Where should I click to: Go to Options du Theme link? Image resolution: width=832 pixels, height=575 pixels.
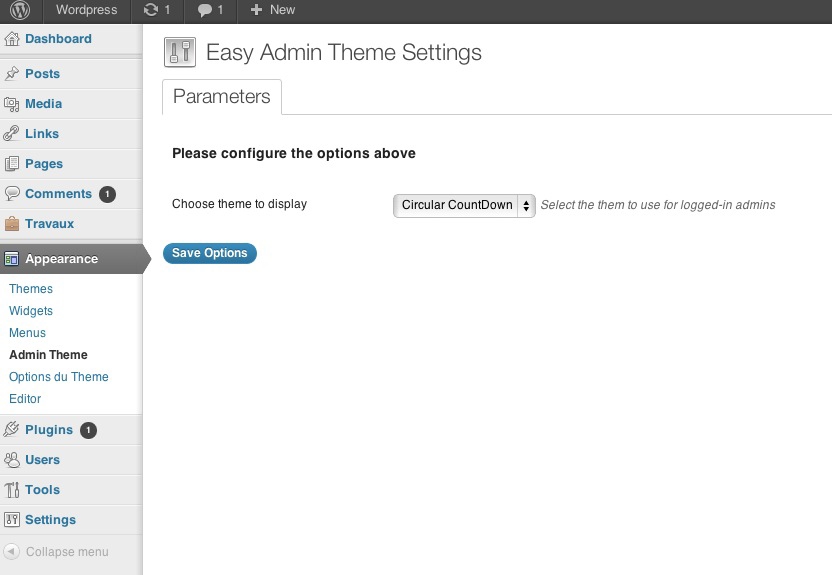click(59, 377)
